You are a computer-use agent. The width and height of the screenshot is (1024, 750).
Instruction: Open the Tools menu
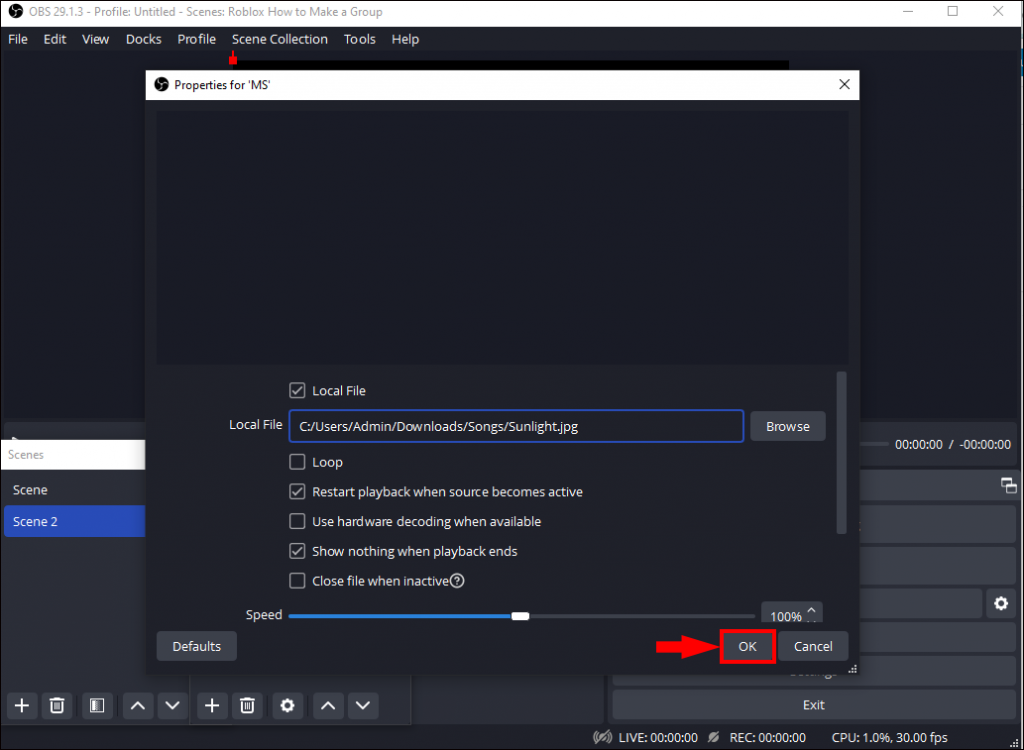[359, 39]
